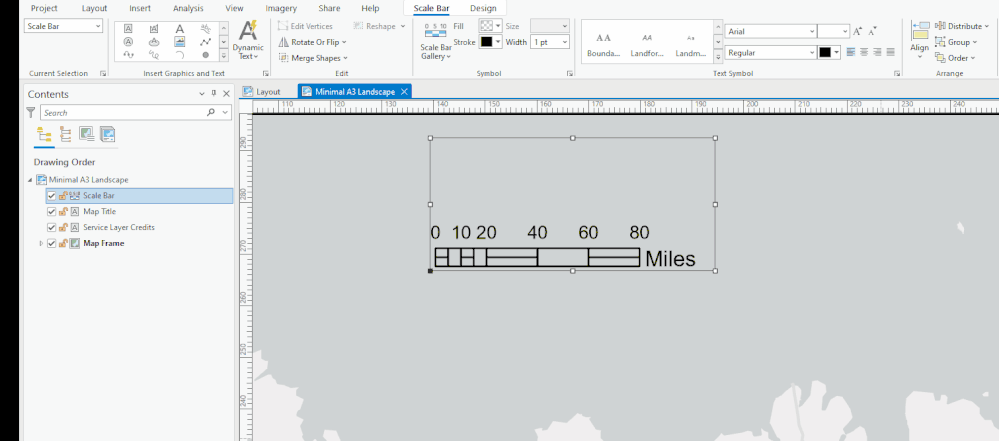The height and width of the screenshot is (441, 999).
Task: Open the font size dropdown
Action: [845, 31]
